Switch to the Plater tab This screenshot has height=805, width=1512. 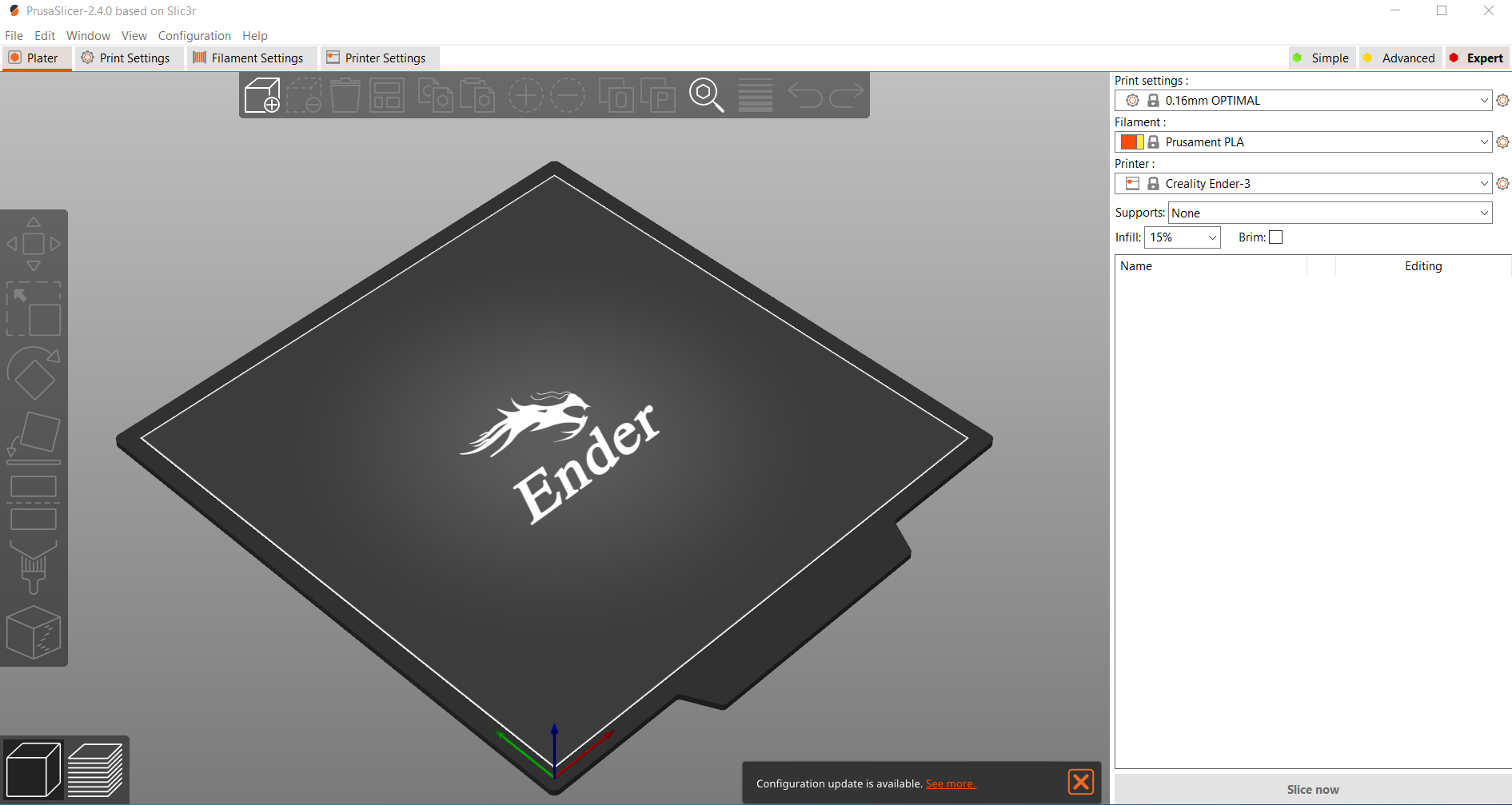point(37,58)
